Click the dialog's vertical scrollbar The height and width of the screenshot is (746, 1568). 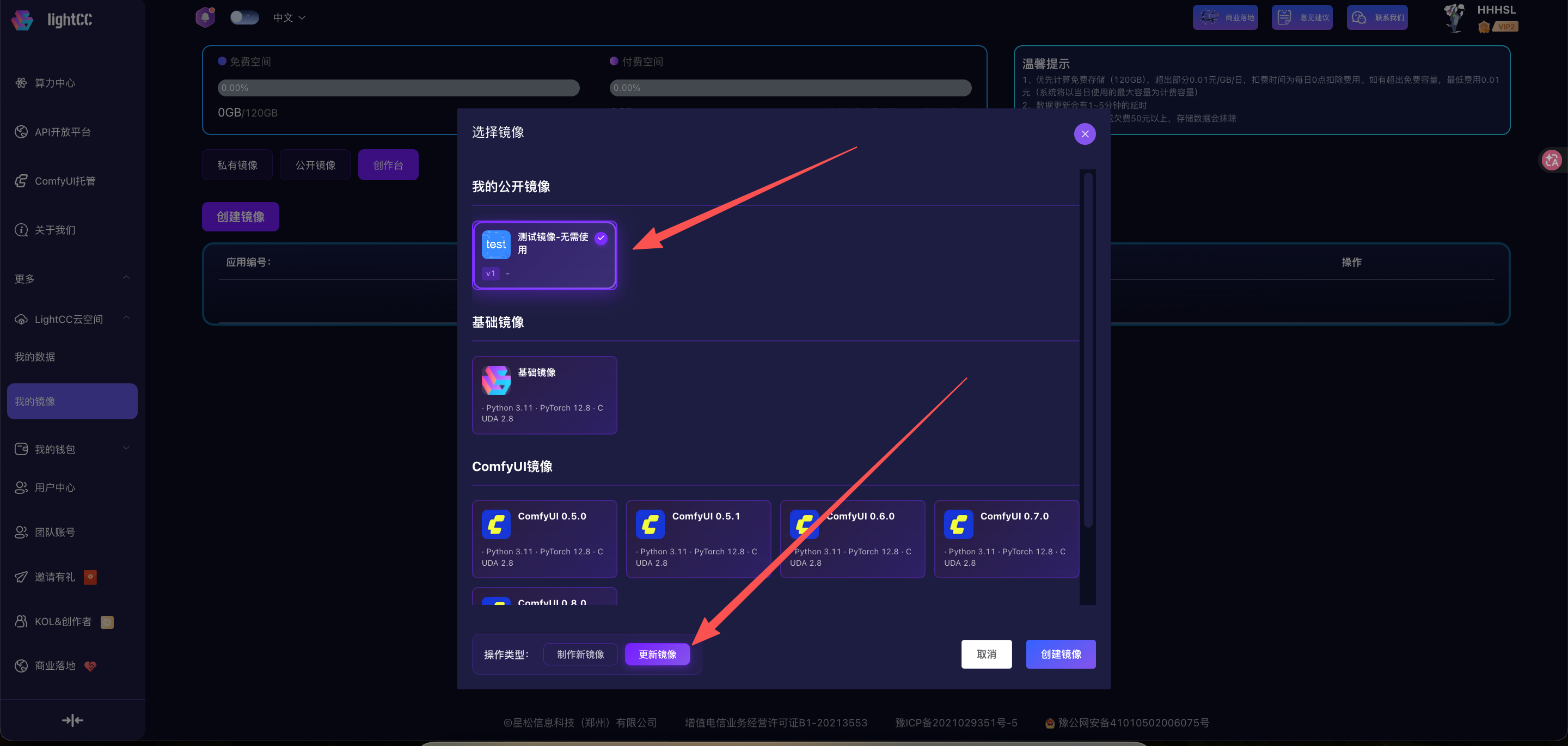[1088, 350]
